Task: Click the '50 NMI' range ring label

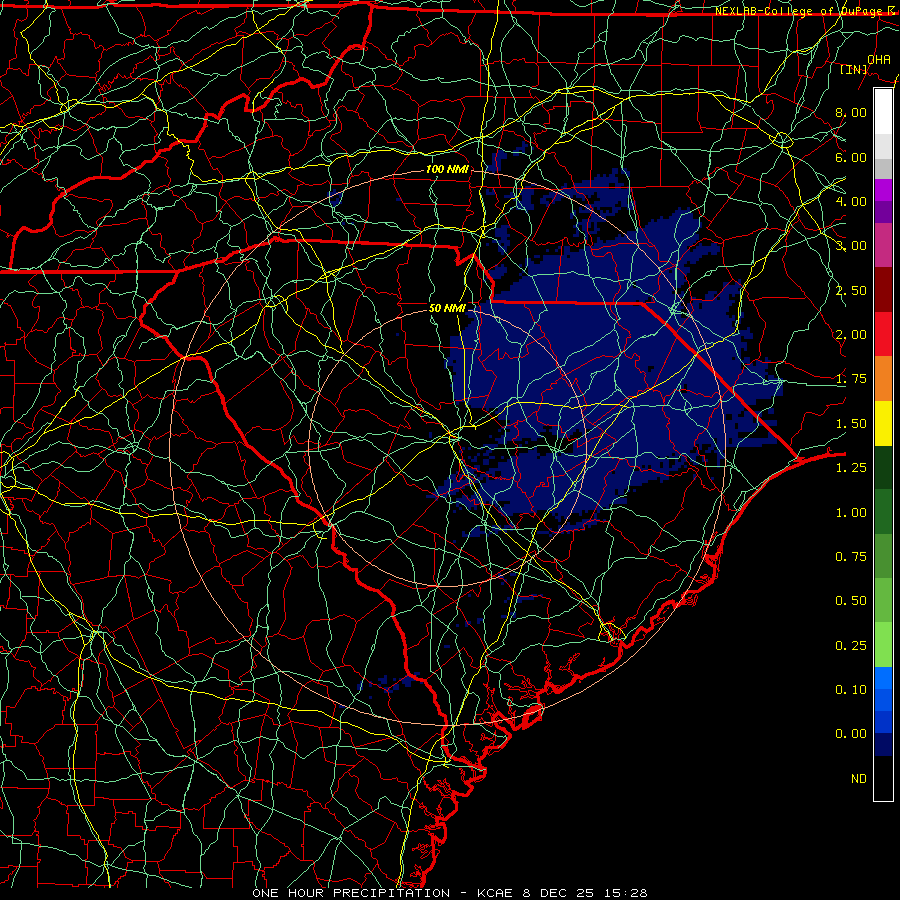Action: coord(447,308)
